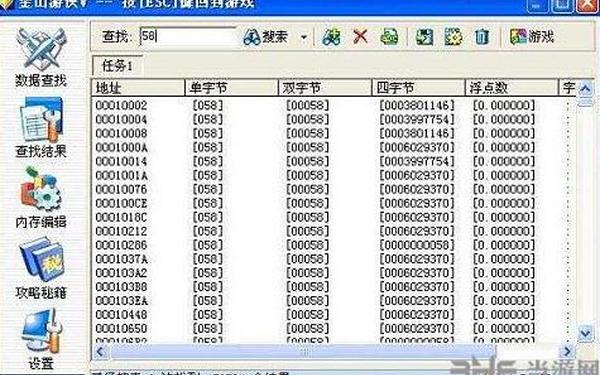Sort by the 单字节 column header
The image size is (600, 375).
click(232, 88)
